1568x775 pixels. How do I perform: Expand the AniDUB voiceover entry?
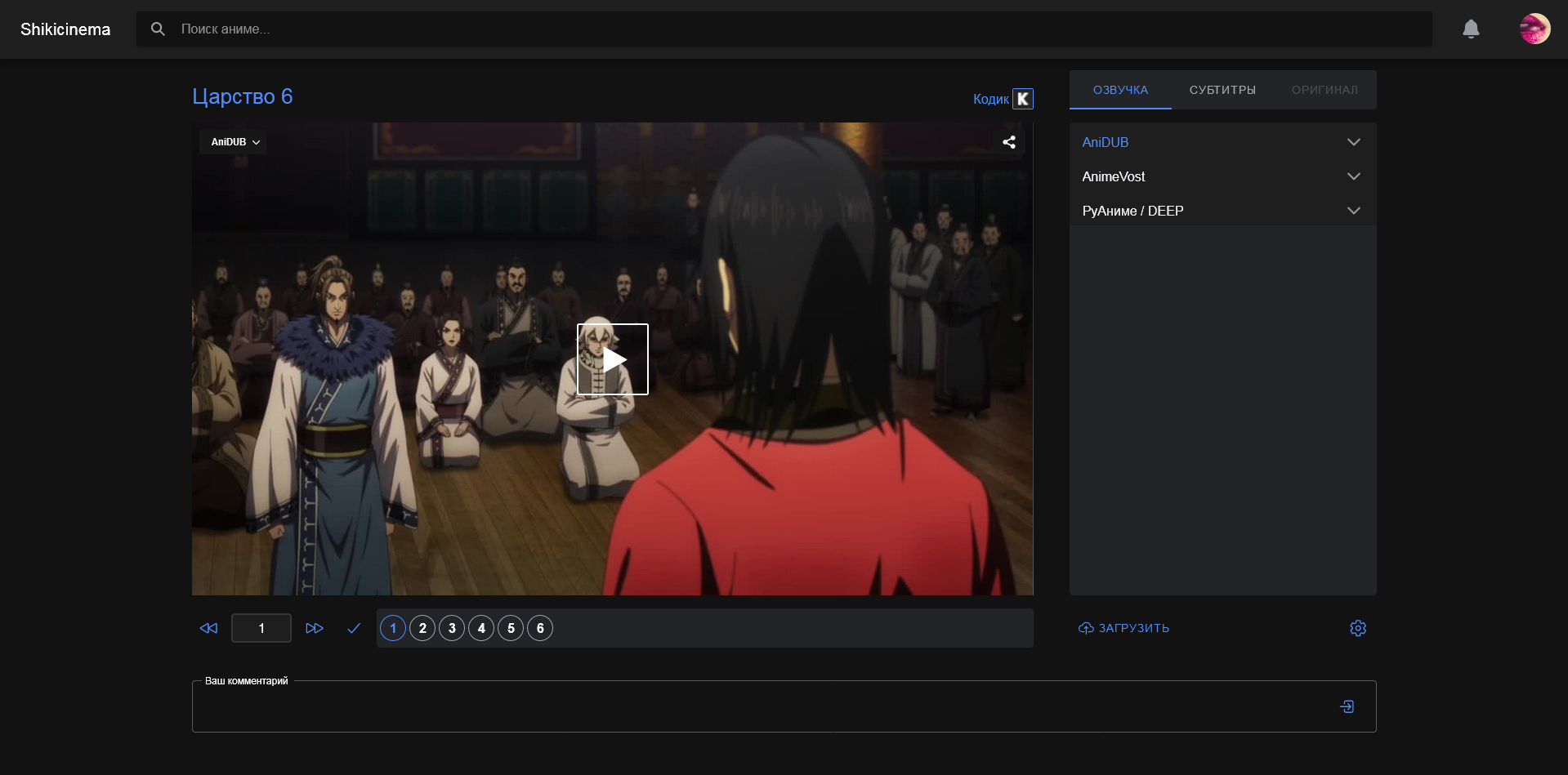point(1353,142)
